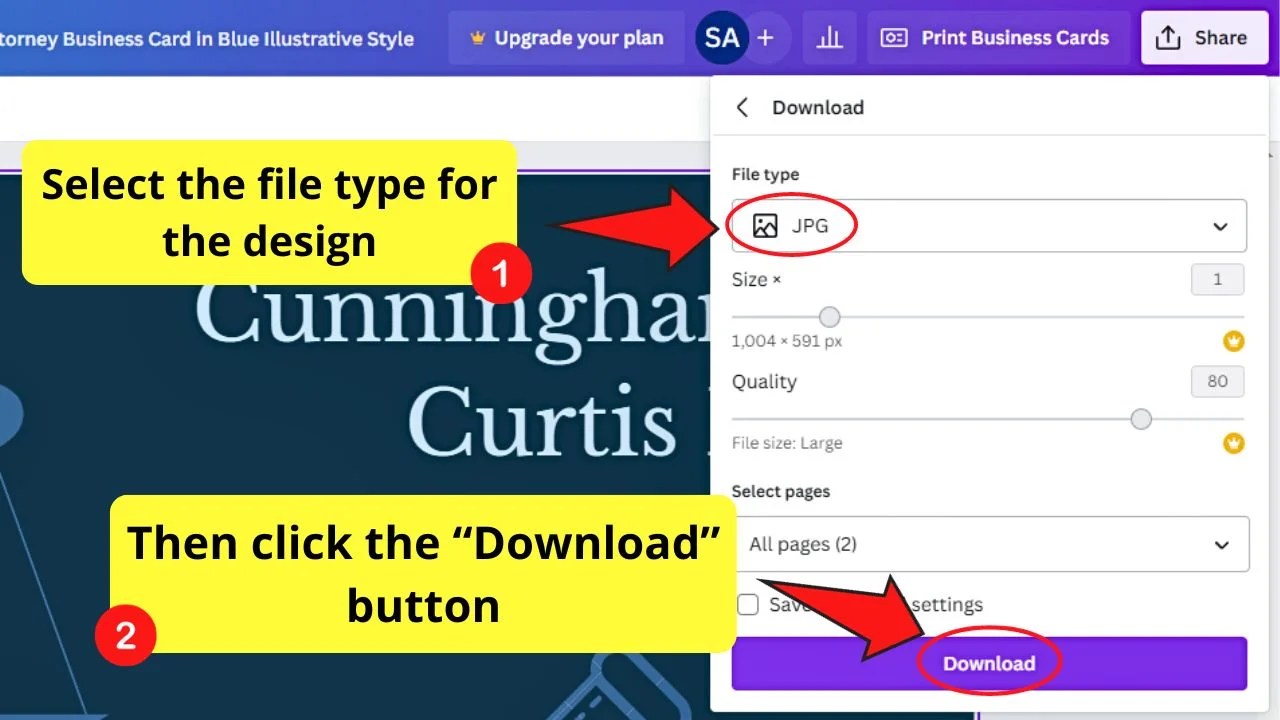This screenshot has height=720, width=1280.
Task: Click the plus icon to add collaborators
Action: tap(765, 37)
